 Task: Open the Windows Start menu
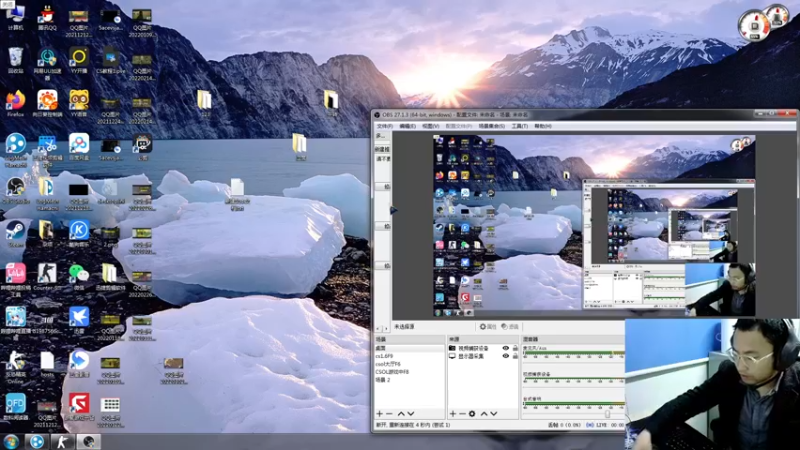pyautogui.click(x=11, y=441)
